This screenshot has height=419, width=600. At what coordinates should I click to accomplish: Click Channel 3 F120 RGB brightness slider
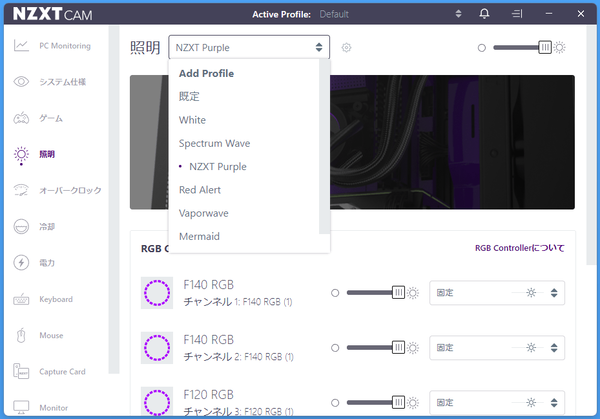click(x=375, y=403)
